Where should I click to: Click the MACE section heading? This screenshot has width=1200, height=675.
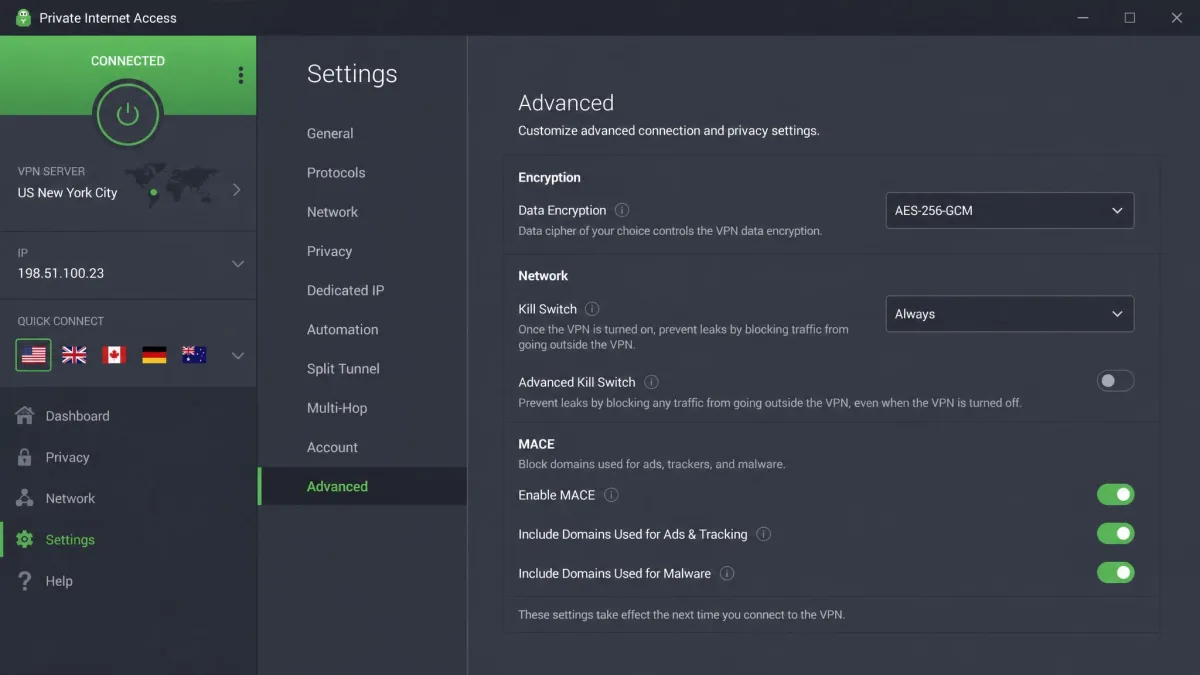pyautogui.click(x=536, y=444)
